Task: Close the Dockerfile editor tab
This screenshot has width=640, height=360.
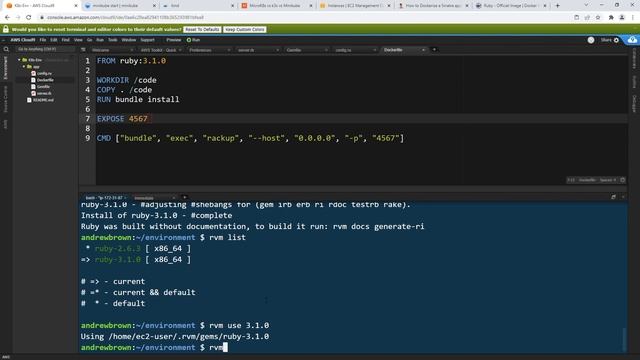Action: coord(423,50)
